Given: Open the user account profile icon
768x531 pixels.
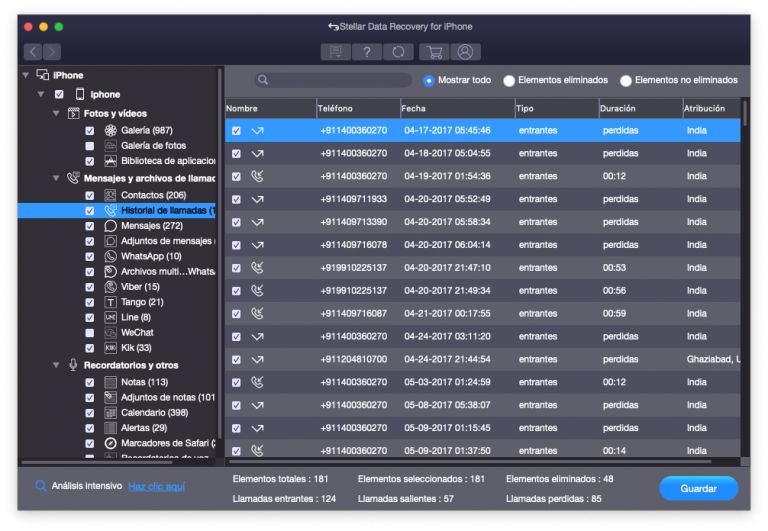Looking at the screenshot, I should pos(465,51).
